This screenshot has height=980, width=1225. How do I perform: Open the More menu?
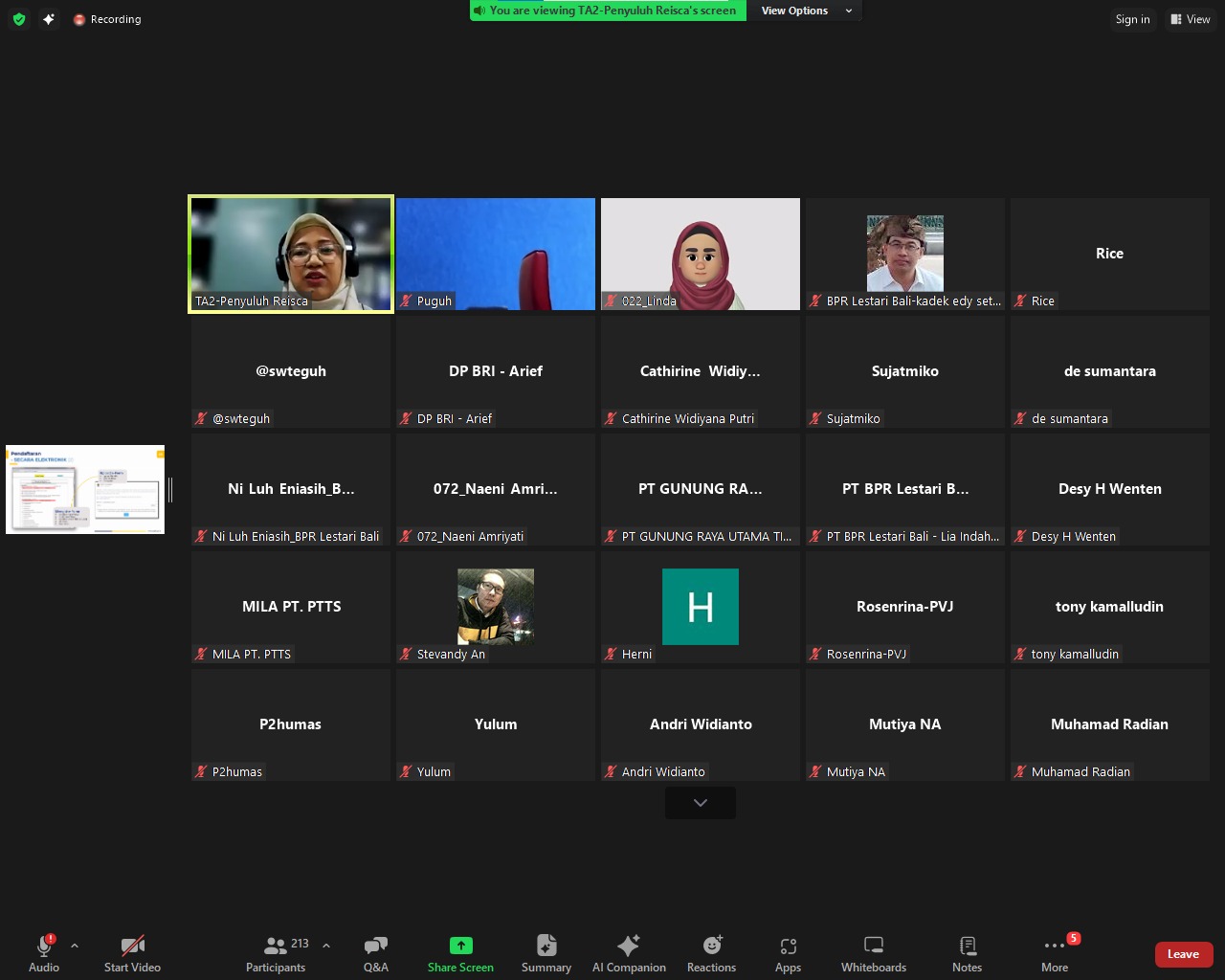coord(1054,953)
